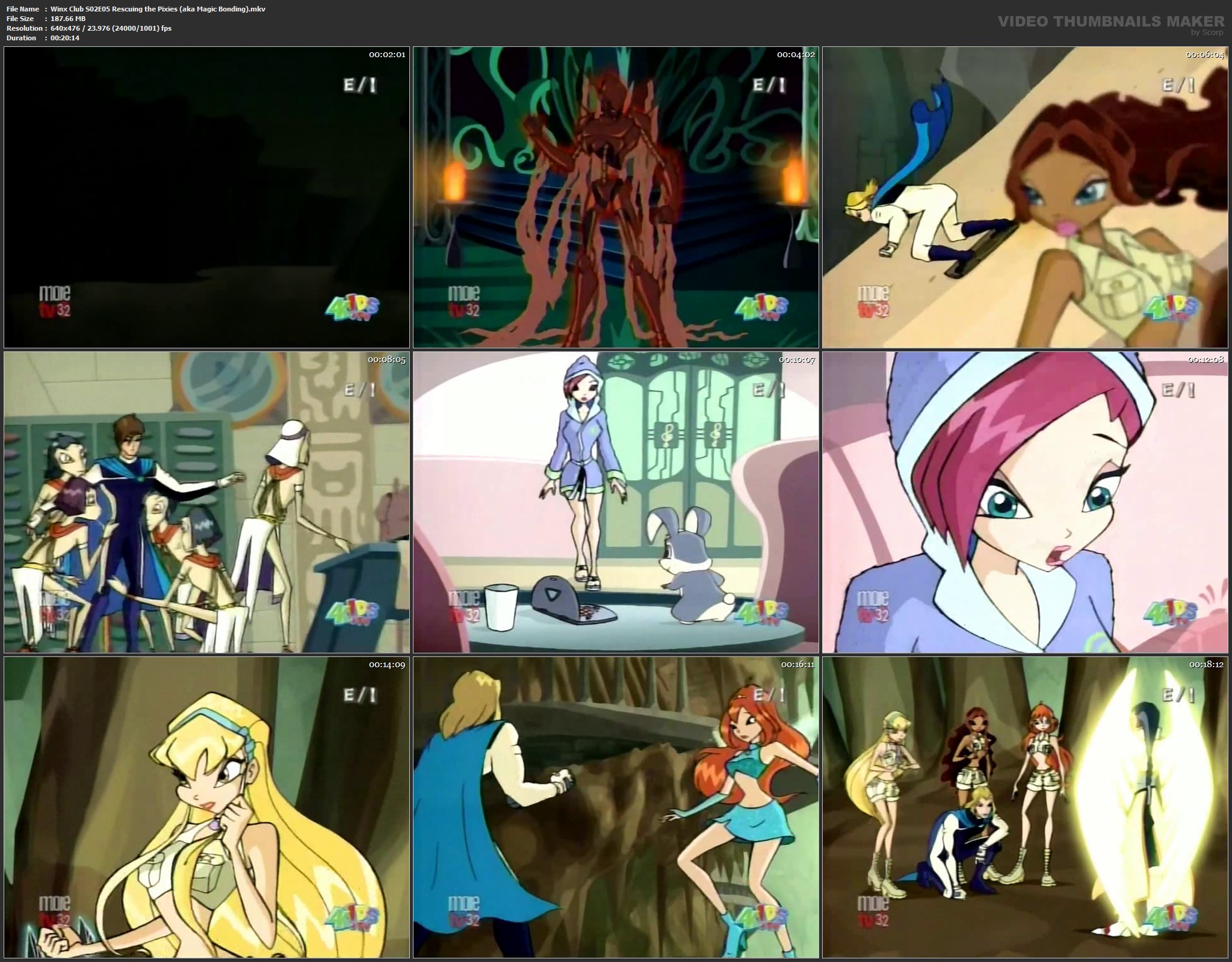Viewport: 1232px width, 962px height.
Task: Open the 00:06:04 curly-haired girl thumbnail
Action: (x=1025, y=197)
